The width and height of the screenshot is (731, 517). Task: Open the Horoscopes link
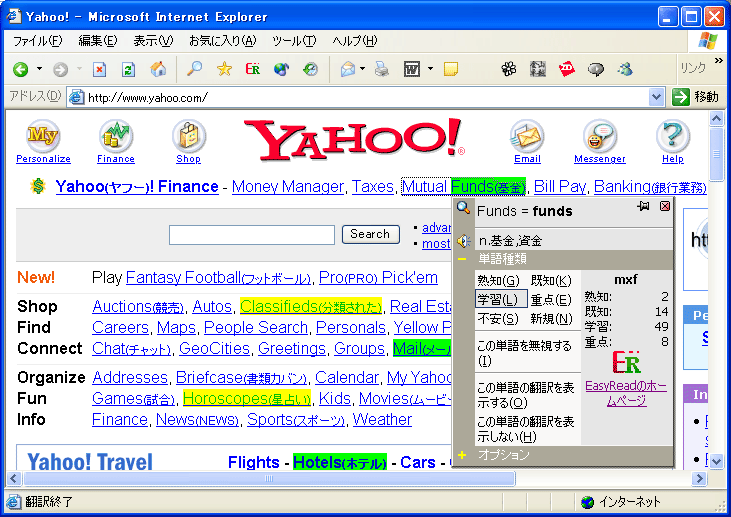point(247,399)
